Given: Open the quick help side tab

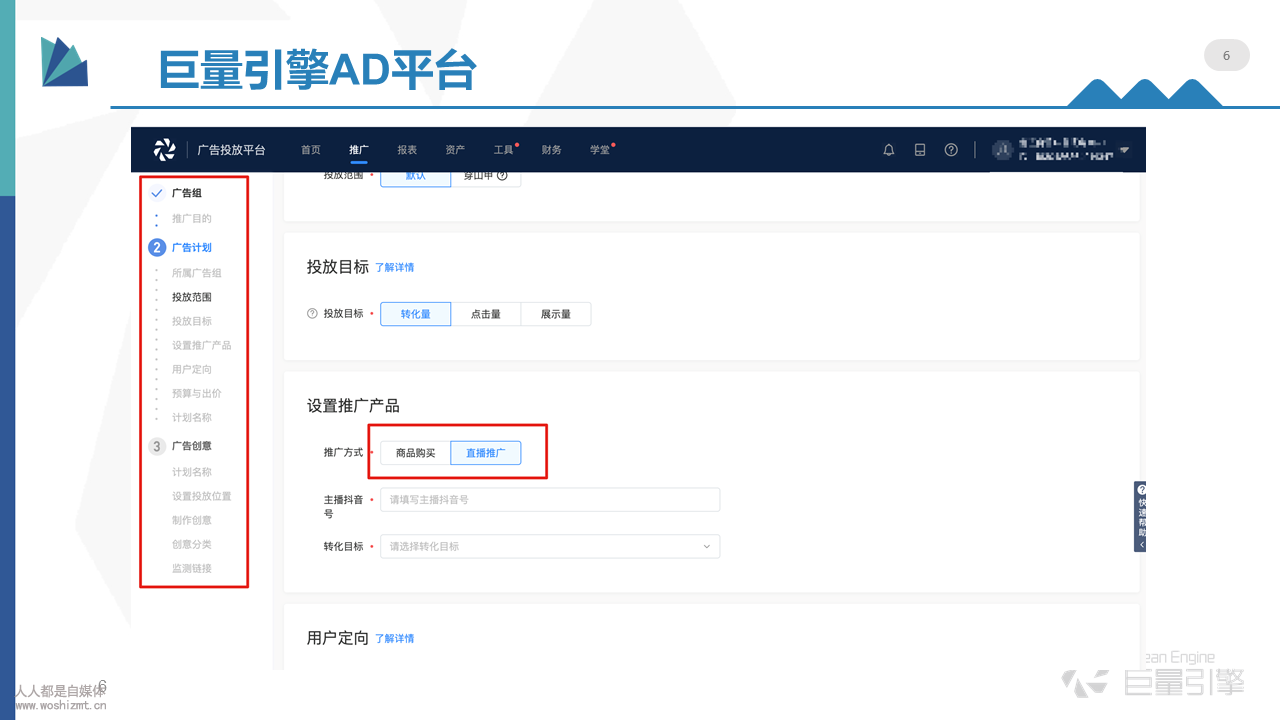Looking at the screenshot, I should point(1140,516).
